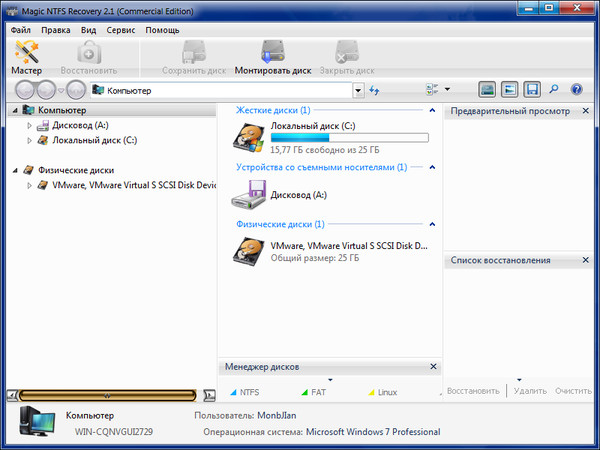This screenshot has height=450, width=600.
Task: Select the Дисковод (A:) floppy icon in main pane
Action: pos(250,194)
